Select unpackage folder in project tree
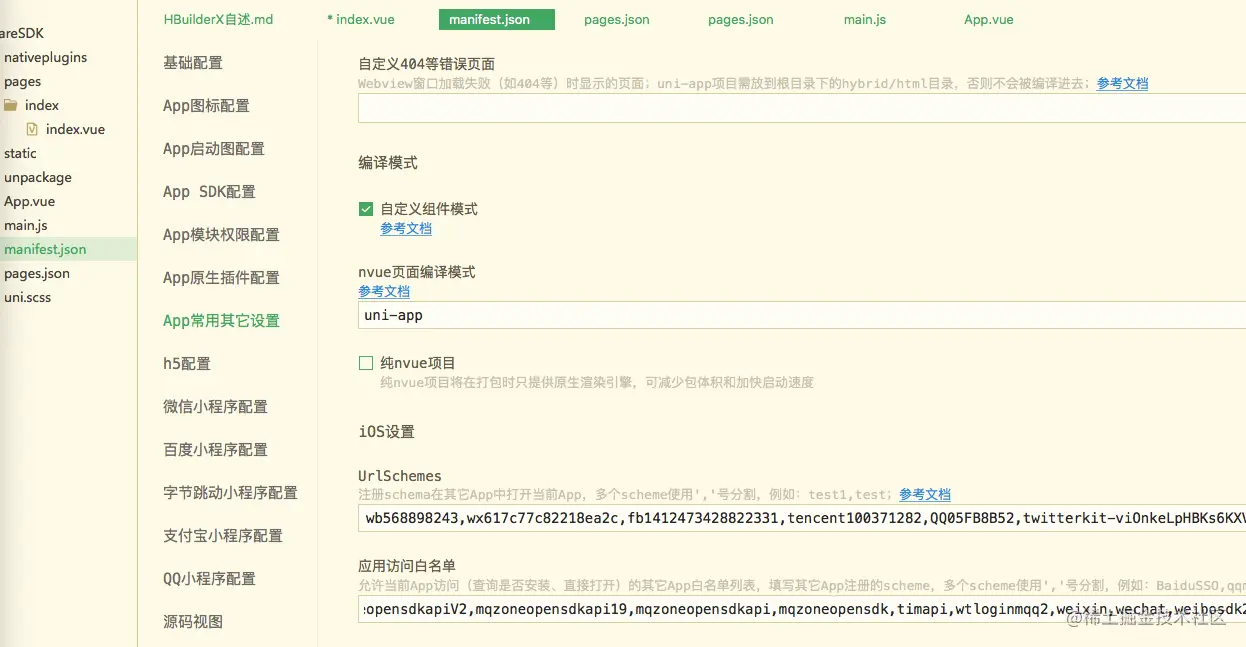The image size is (1246, 647). (38, 177)
